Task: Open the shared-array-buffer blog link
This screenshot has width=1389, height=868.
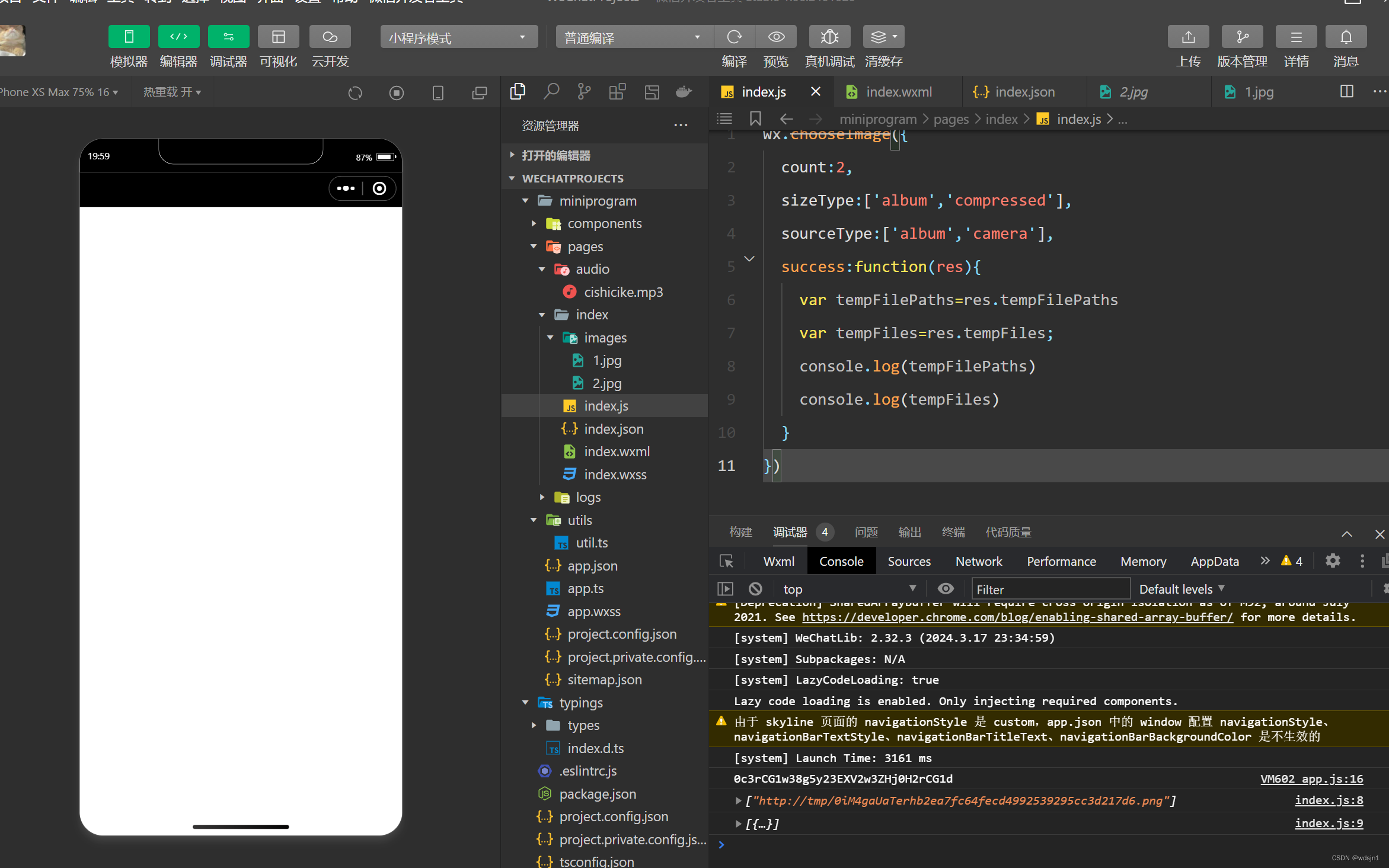Action: point(1017,617)
